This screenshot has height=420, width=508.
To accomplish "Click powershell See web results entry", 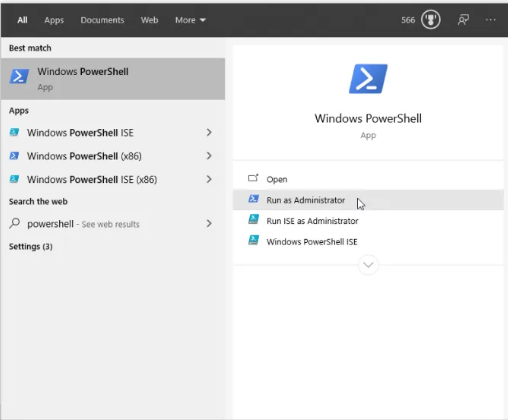I will point(113,223).
